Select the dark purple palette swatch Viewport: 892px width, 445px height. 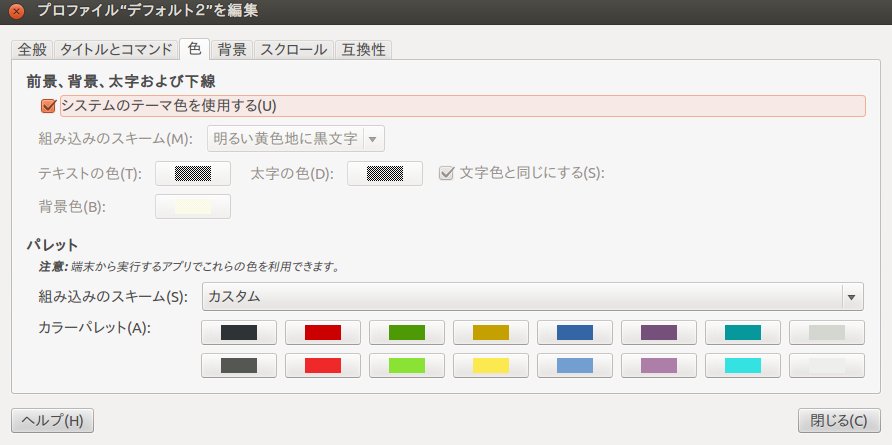tap(659, 332)
